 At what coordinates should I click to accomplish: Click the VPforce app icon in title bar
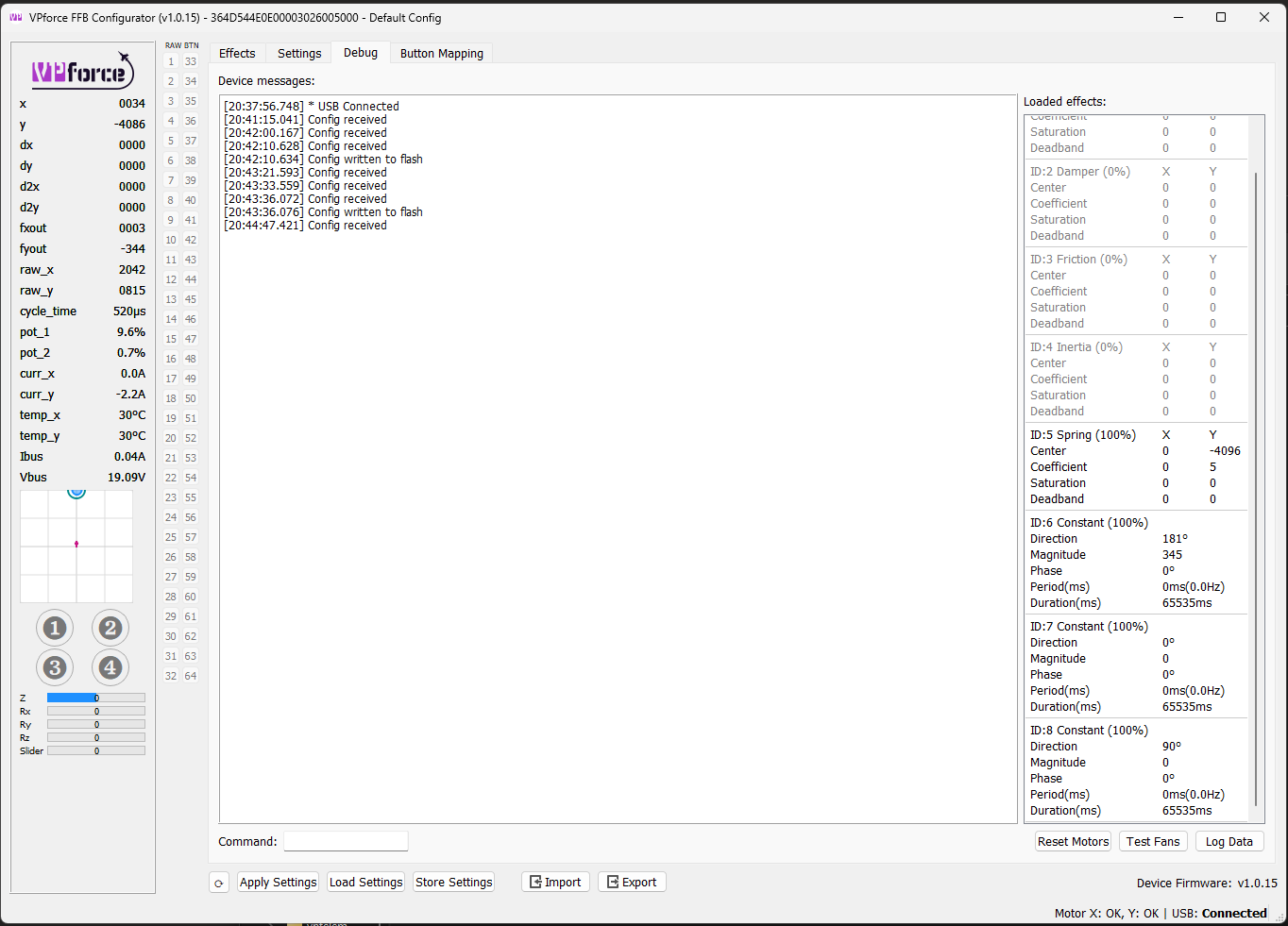[15, 17]
